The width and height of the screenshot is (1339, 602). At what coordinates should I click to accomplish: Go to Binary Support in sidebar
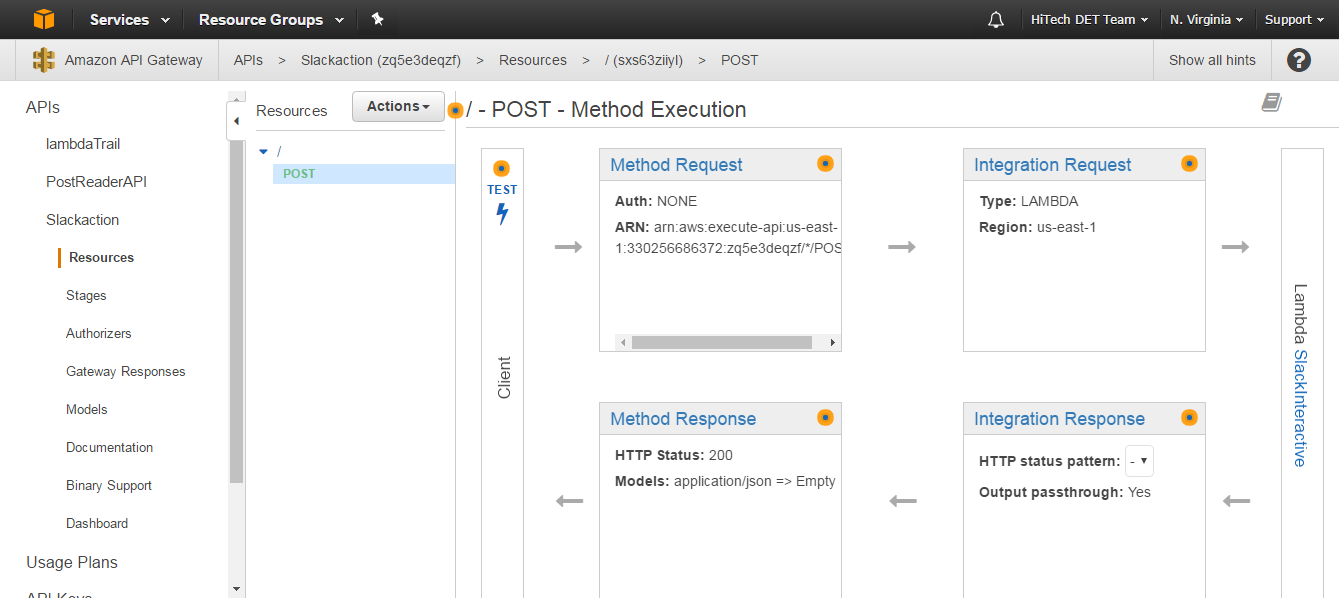point(109,486)
